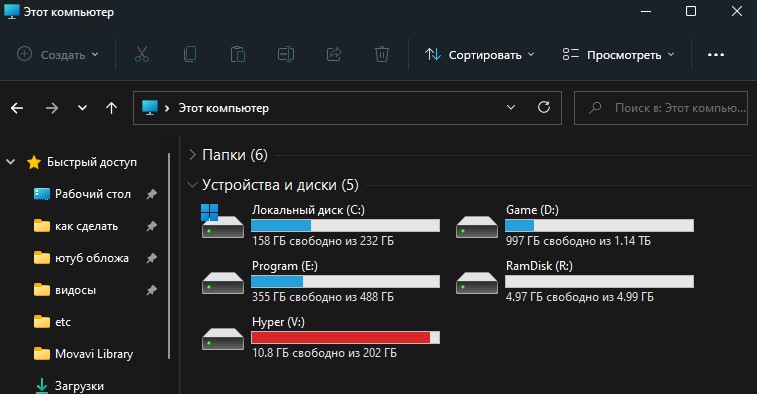
Task: Click the RamDisk (R:) drive name
Action: coord(539,266)
